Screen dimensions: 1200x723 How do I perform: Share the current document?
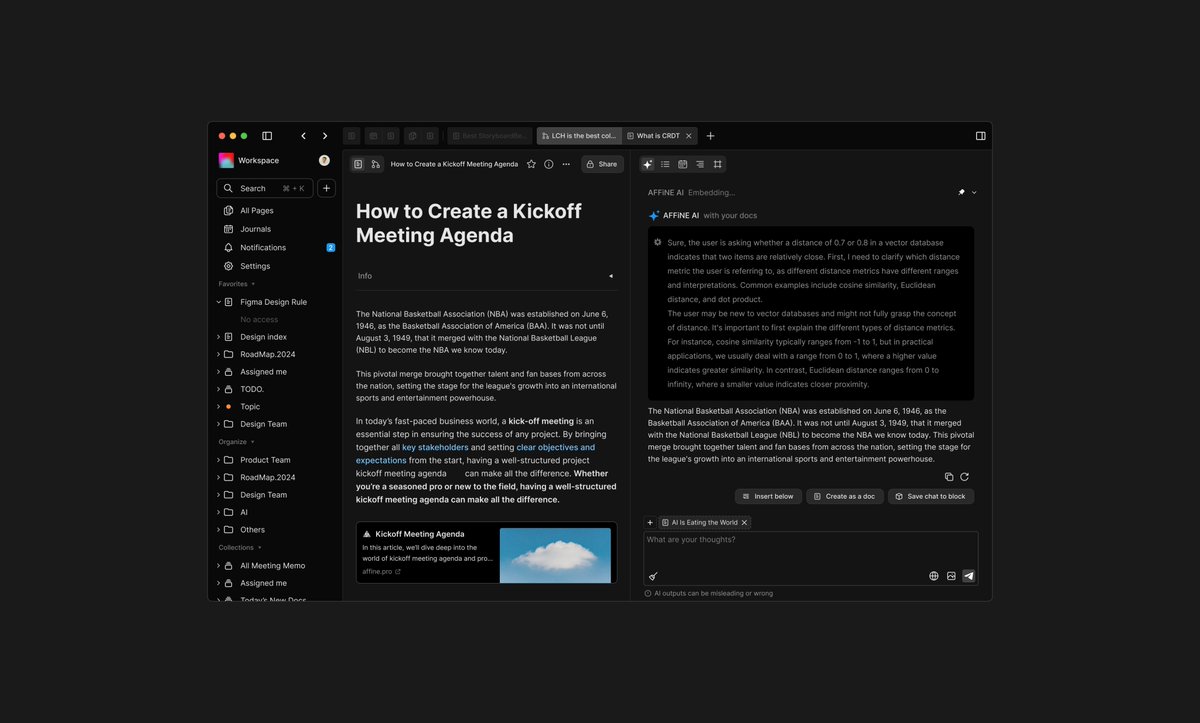pyautogui.click(x=602, y=164)
